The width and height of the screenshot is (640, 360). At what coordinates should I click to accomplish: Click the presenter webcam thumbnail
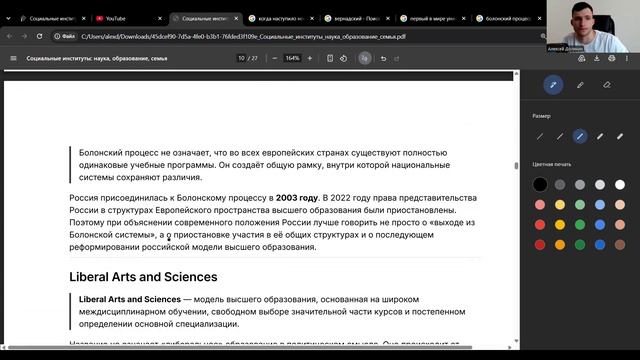[x=593, y=26]
